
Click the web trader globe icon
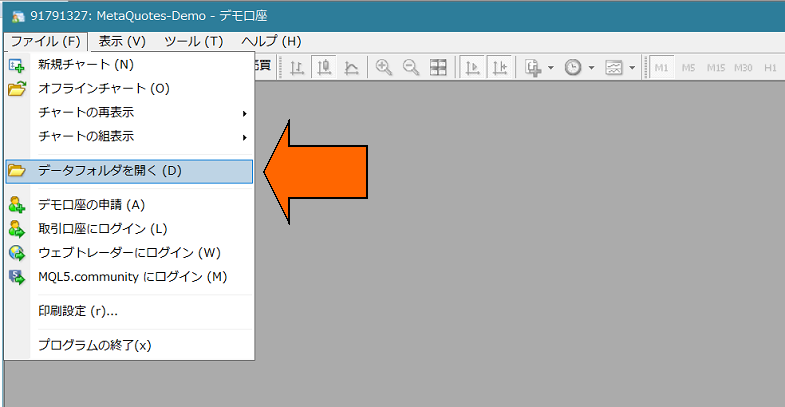click(17, 253)
